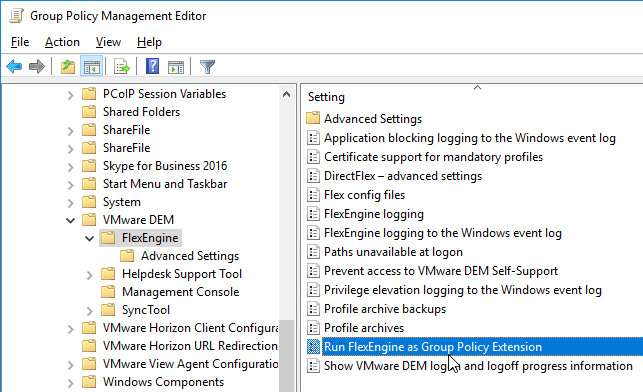Select Run FlexEngine as Group Policy Extension
The width and height of the screenshot is (643, 392).
(433, 347)
